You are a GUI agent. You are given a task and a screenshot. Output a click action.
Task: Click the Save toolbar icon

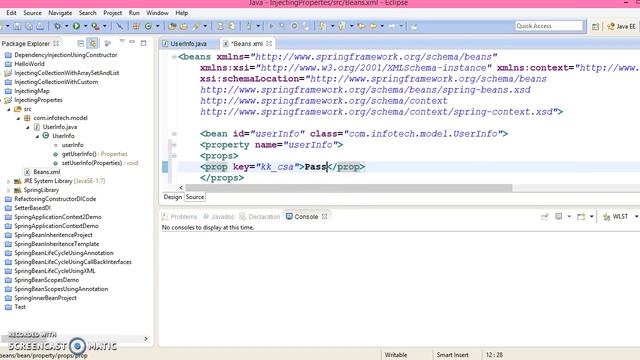(17, 26)
